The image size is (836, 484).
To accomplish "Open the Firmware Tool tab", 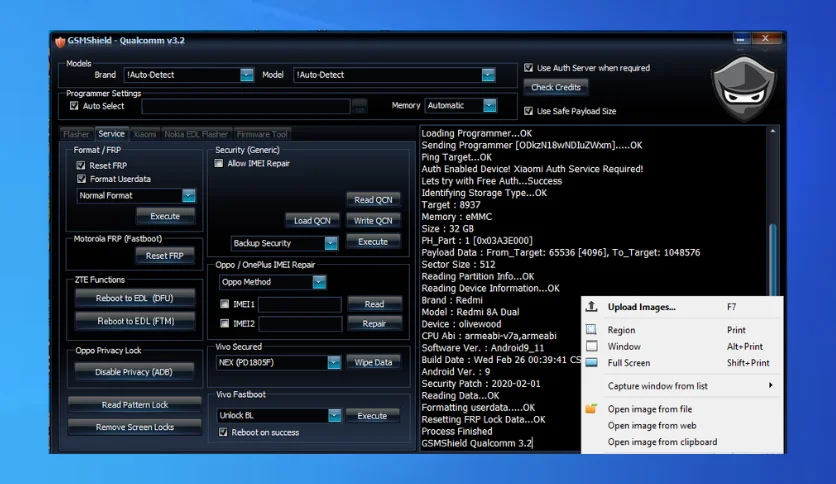I will (262, 134).
